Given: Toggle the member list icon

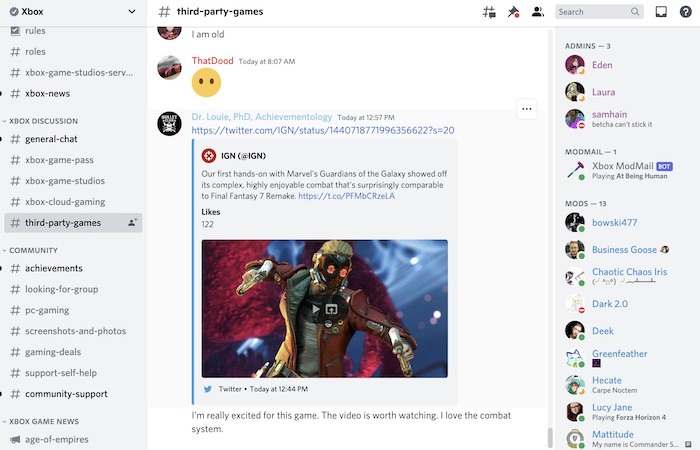Looking at the screenshot, I should tap(538, 12).
